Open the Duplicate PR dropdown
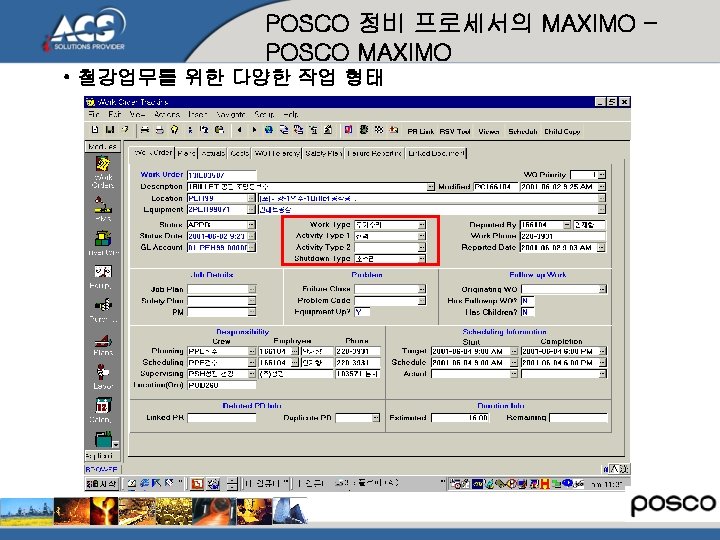720x540 pixels. point(376,418)
